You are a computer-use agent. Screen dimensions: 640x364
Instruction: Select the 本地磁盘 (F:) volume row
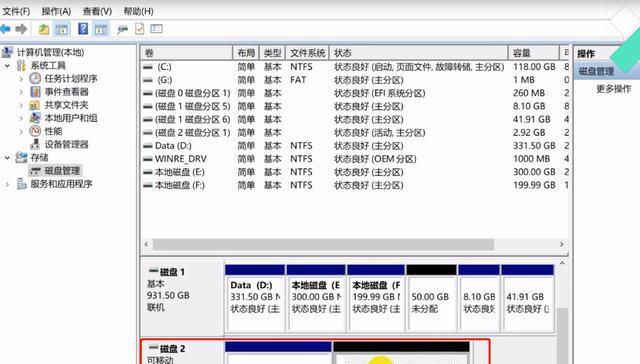[354, 185]
